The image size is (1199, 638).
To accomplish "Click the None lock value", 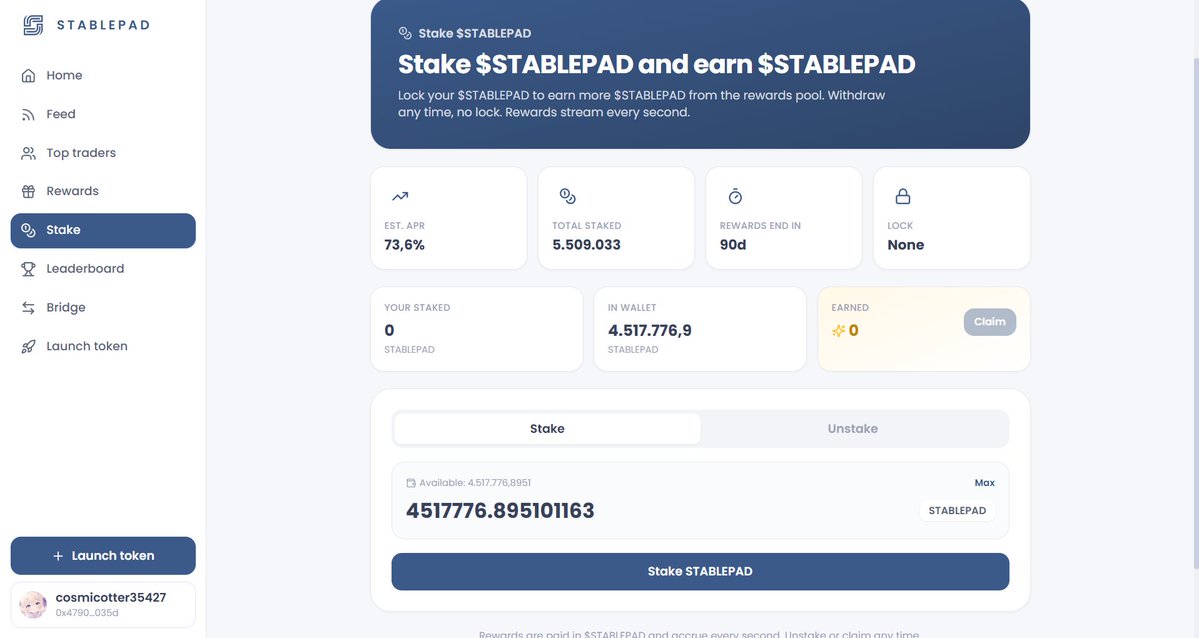I will point(905,245).
